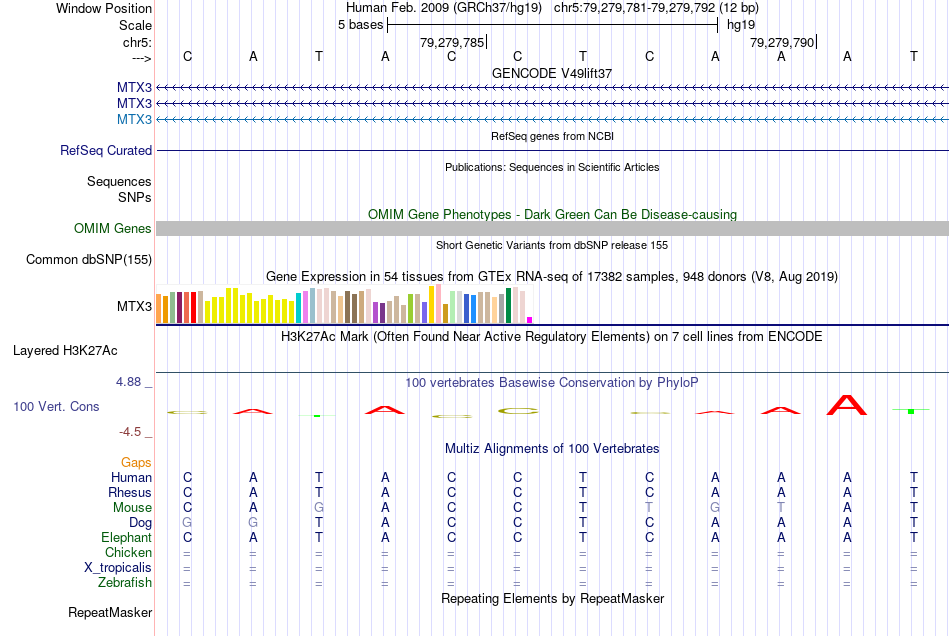Click the Human species row label
The height and width of the screenshot is (636, 950).
131,478
